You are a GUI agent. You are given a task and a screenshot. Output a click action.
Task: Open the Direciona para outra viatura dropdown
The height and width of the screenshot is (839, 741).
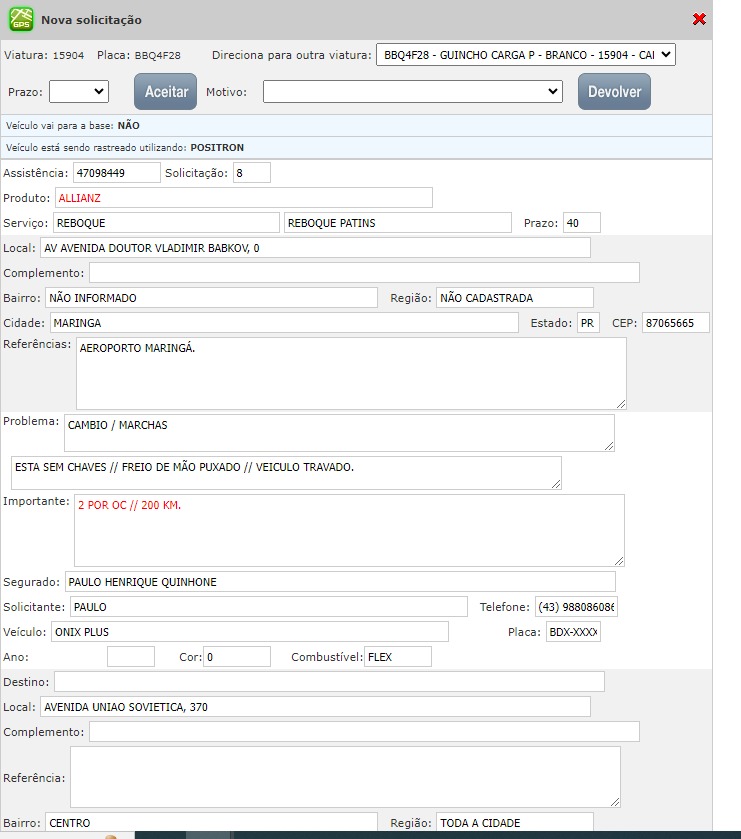pos(525,55)
